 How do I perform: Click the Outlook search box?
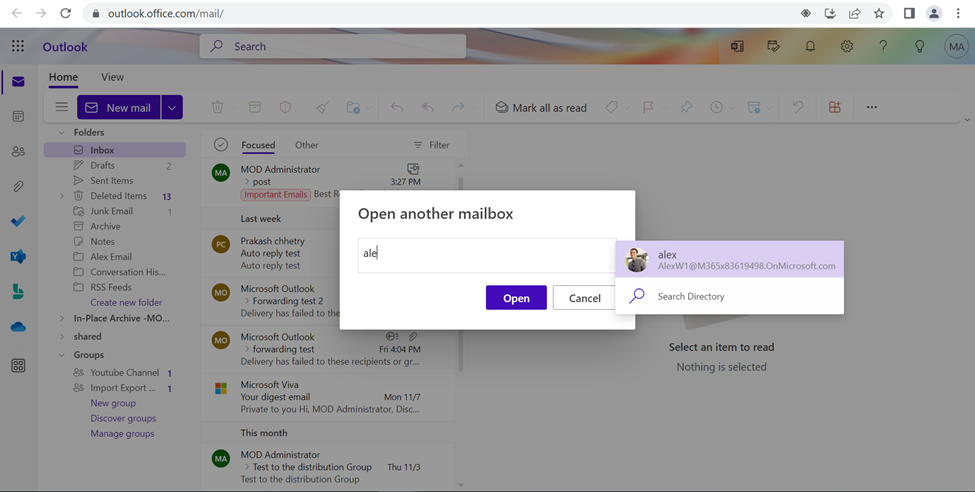(333, 46)
